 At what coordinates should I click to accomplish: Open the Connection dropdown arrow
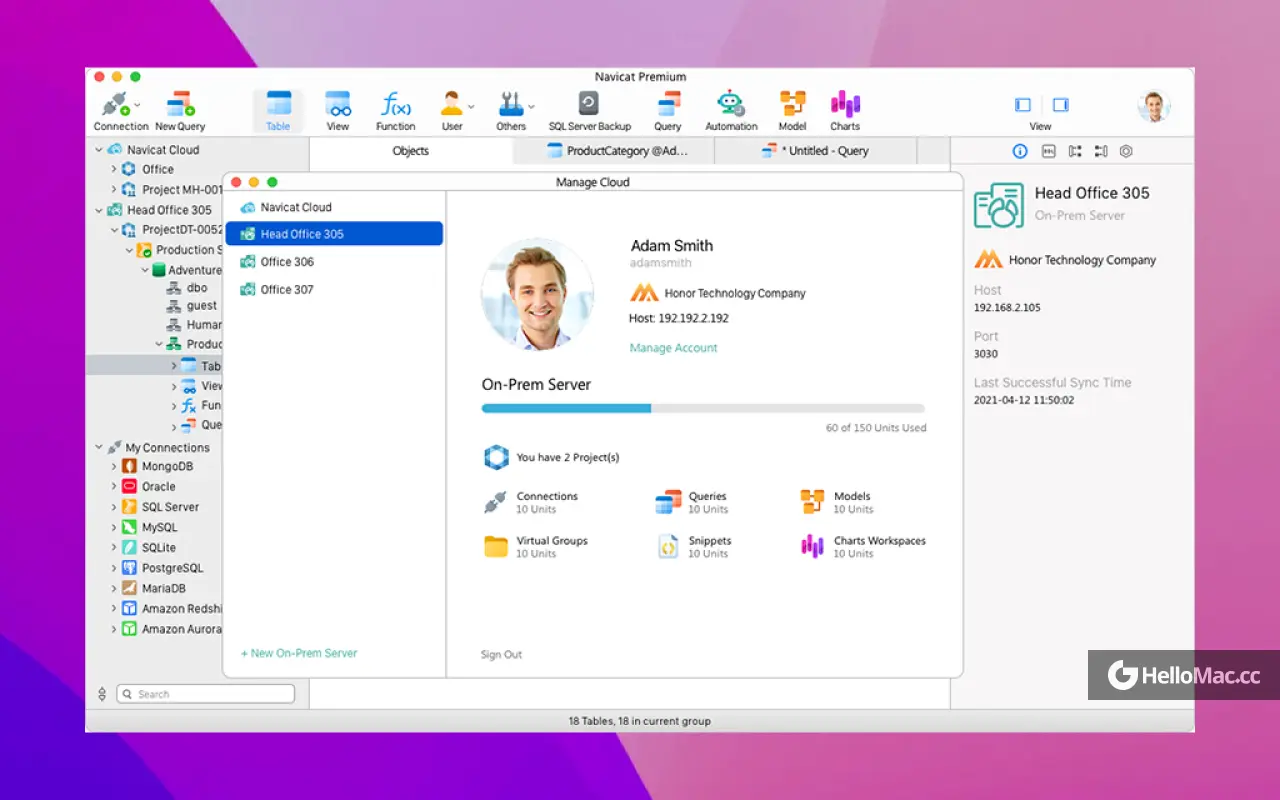(x=137, y=105)
